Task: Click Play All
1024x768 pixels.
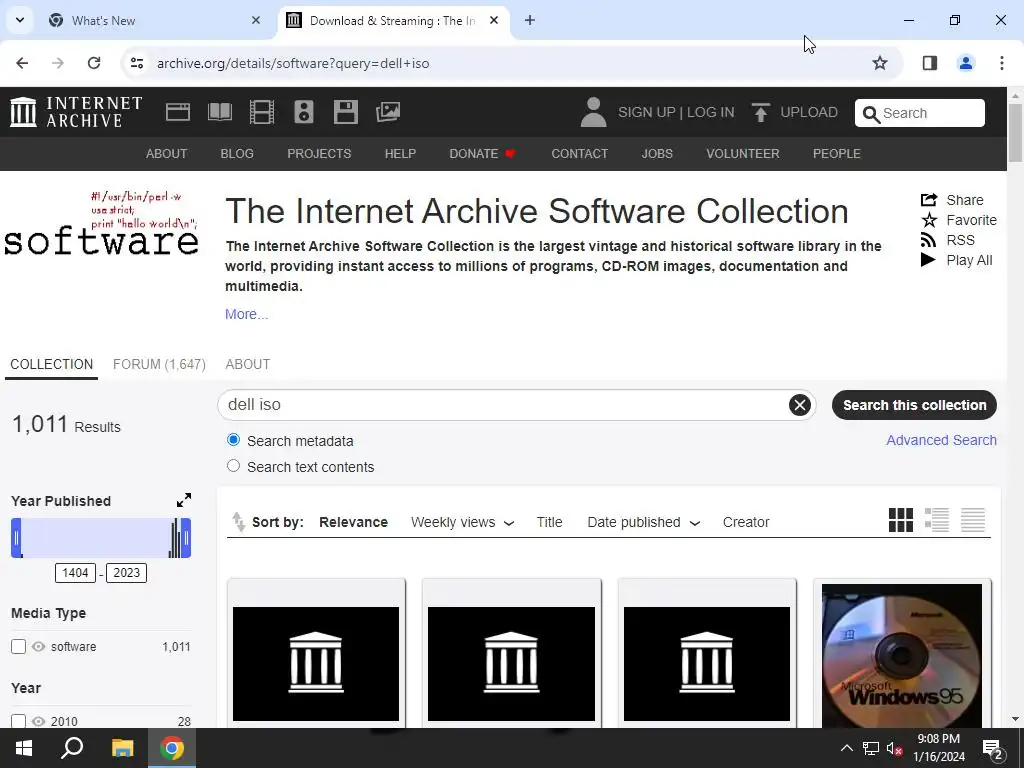Action: (956, 260)
